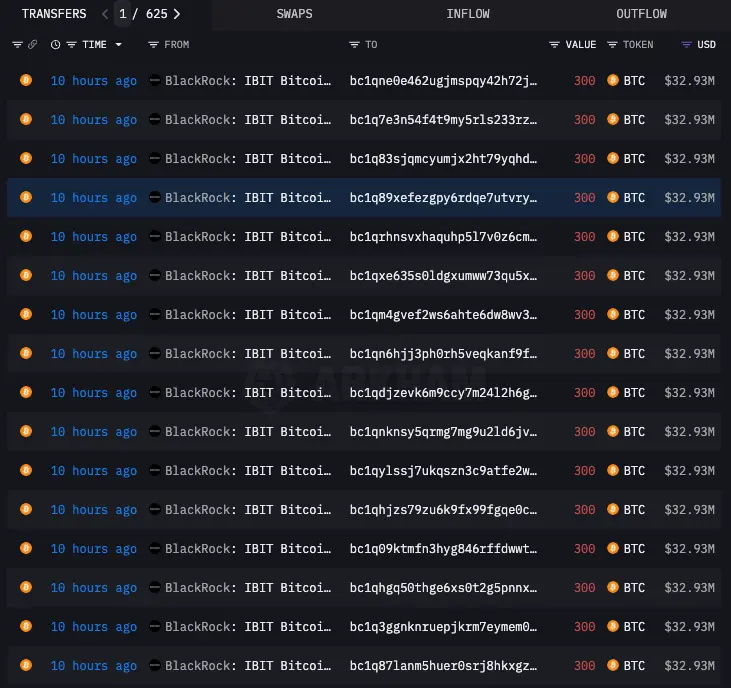This screenshot has width=731, height=688.
Task: Click the clock icon beside TIME
Action: [x=55, y=45]
